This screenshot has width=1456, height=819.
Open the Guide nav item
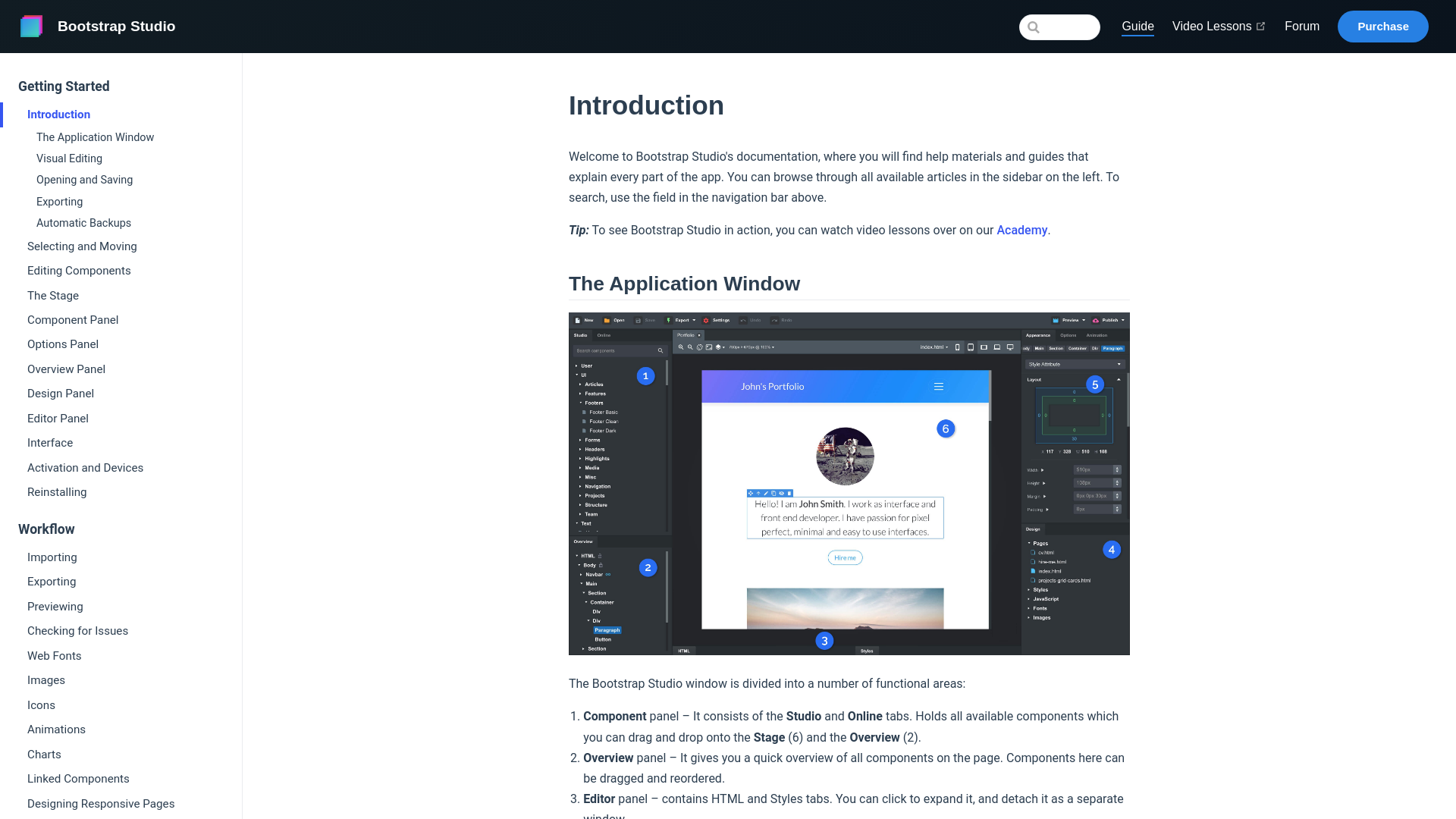[x=1137, y=27]
